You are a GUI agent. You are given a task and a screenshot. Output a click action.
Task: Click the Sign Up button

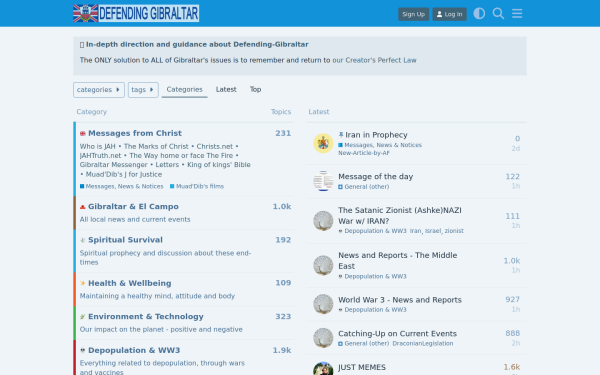tap(413, 14)
